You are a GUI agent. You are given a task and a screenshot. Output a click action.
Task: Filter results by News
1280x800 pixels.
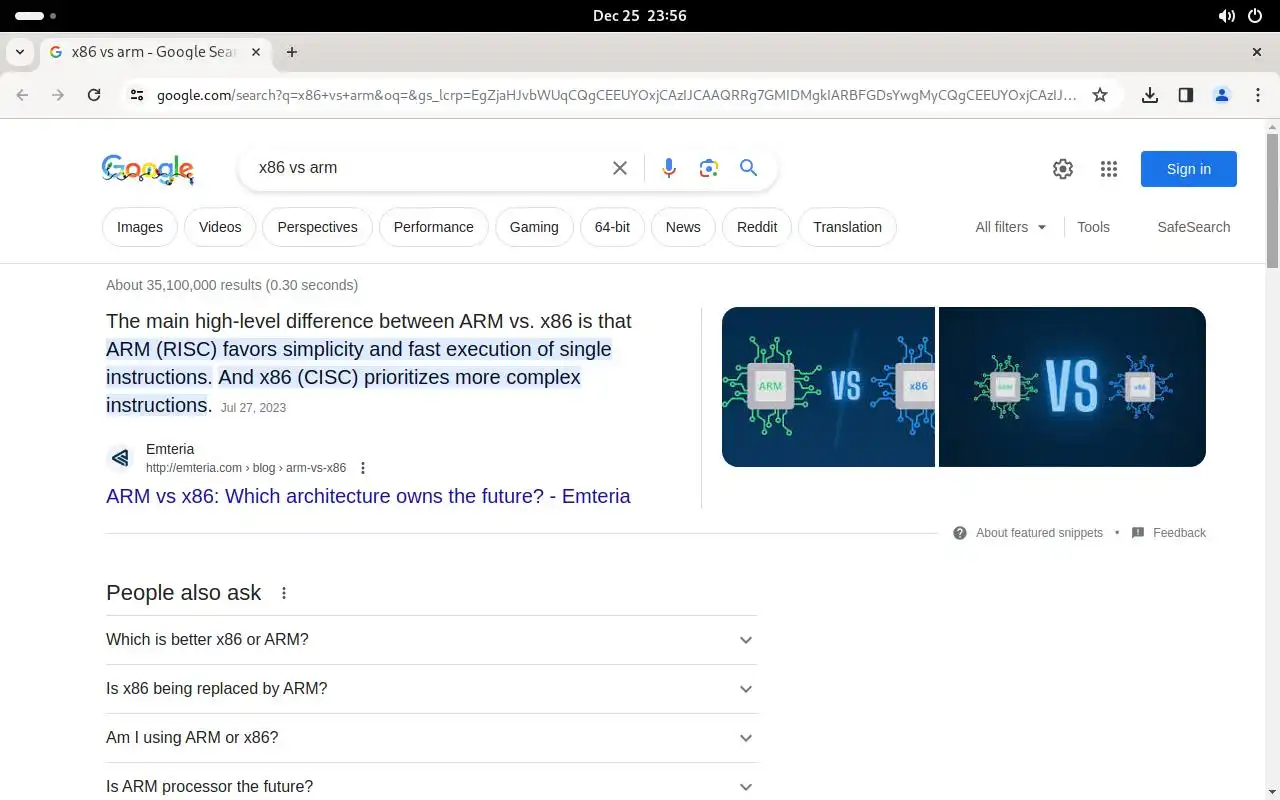point(683,227)
